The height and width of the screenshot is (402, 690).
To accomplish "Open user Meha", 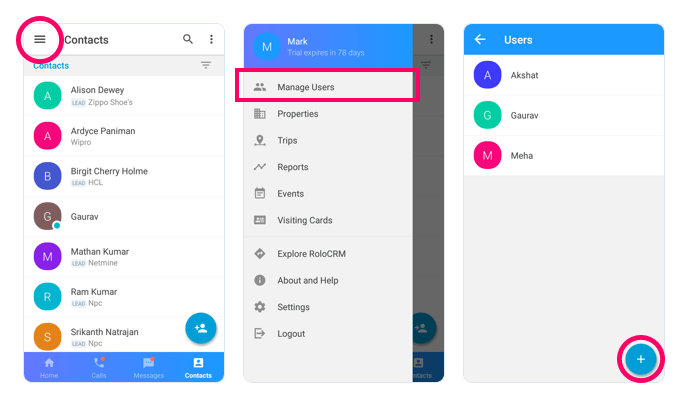I will [564, 156].
